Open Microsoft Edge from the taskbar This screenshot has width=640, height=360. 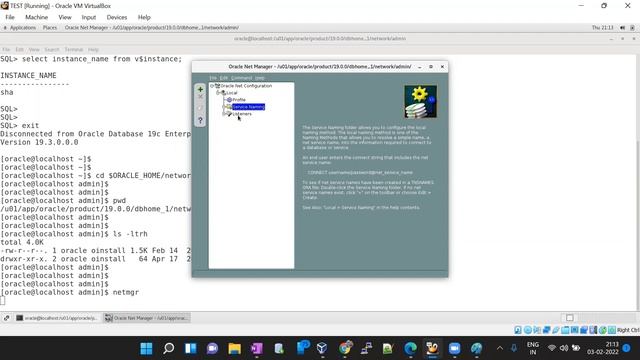coord(410,348)
